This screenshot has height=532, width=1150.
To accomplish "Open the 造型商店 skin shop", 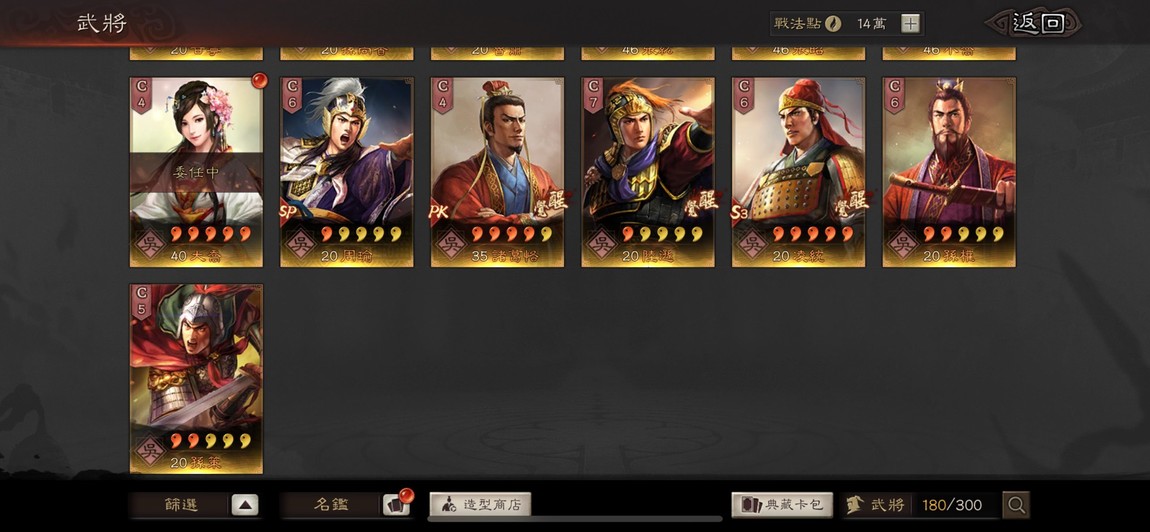I will pyautogui.click(x=480, y=505).
